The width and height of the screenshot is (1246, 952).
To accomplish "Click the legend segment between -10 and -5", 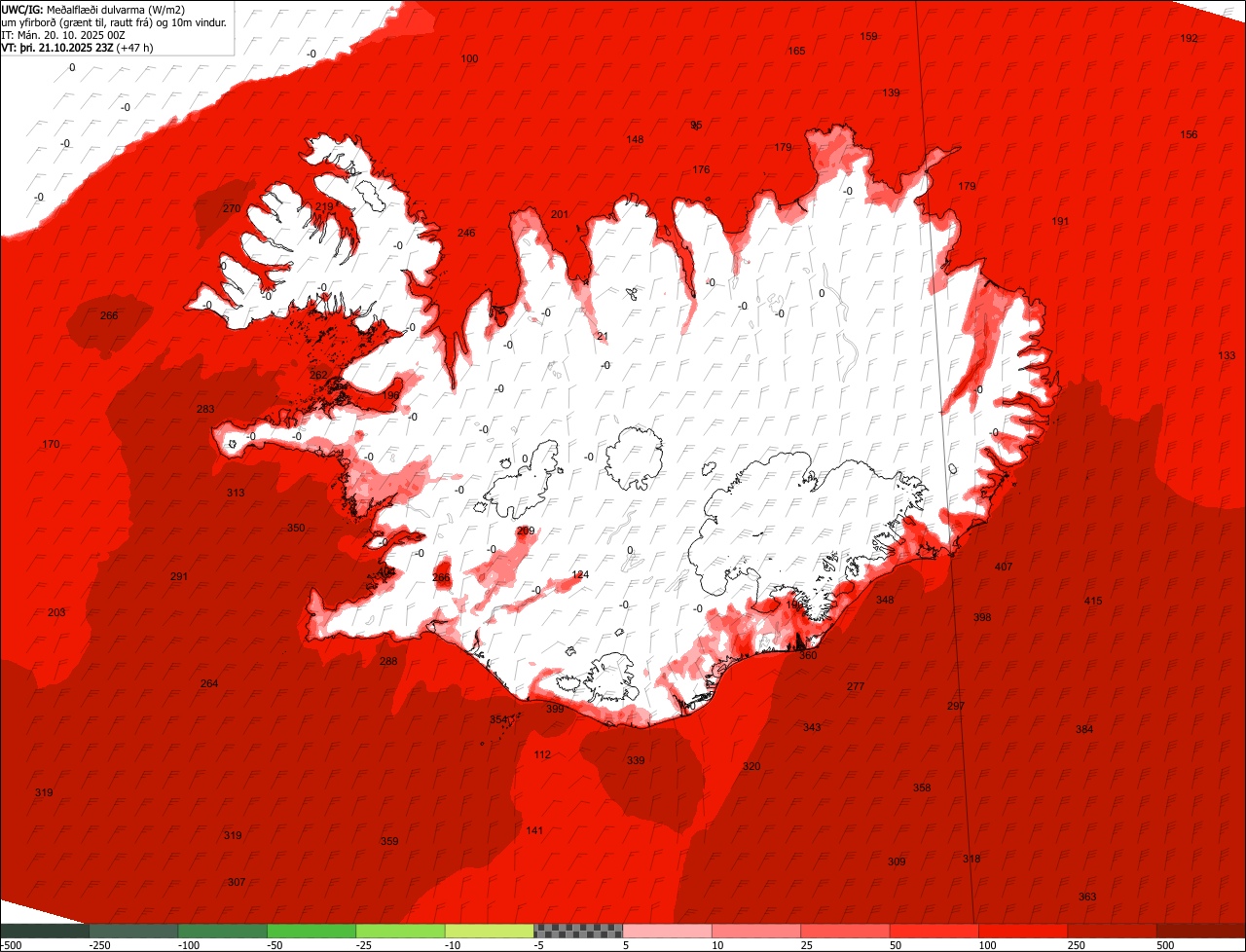I will point(489,931).
